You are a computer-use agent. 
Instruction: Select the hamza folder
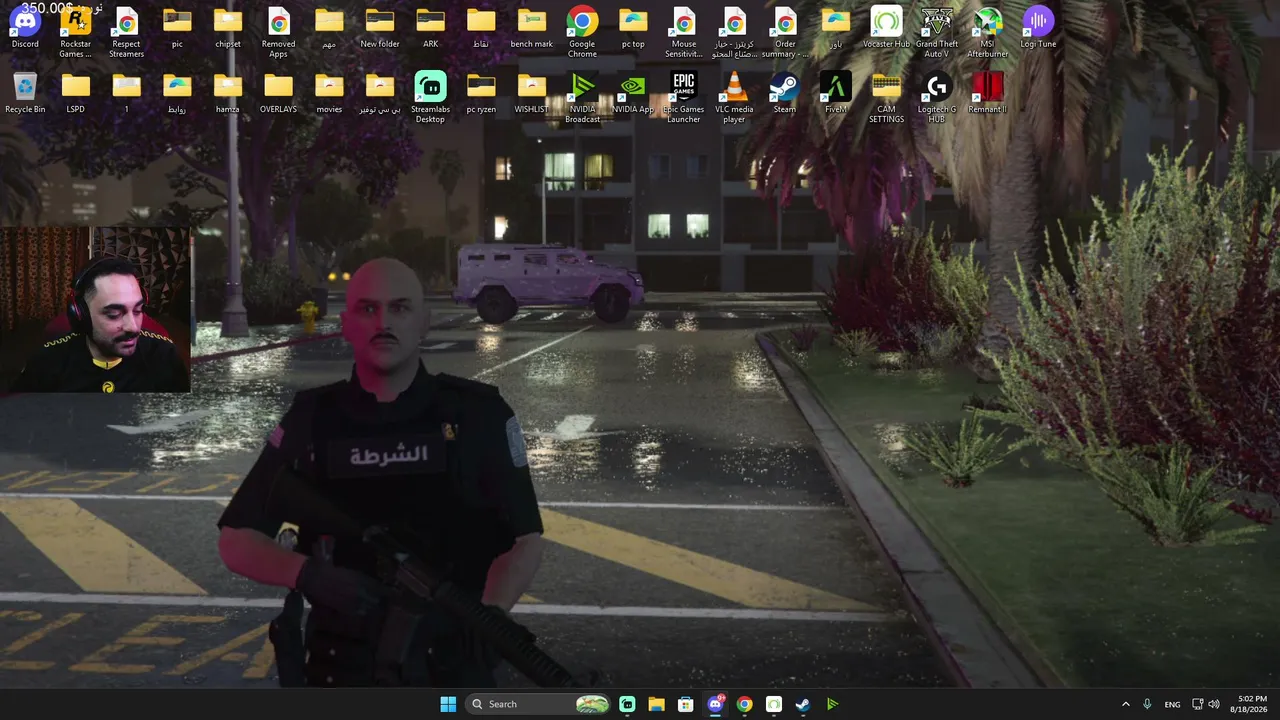228,93
